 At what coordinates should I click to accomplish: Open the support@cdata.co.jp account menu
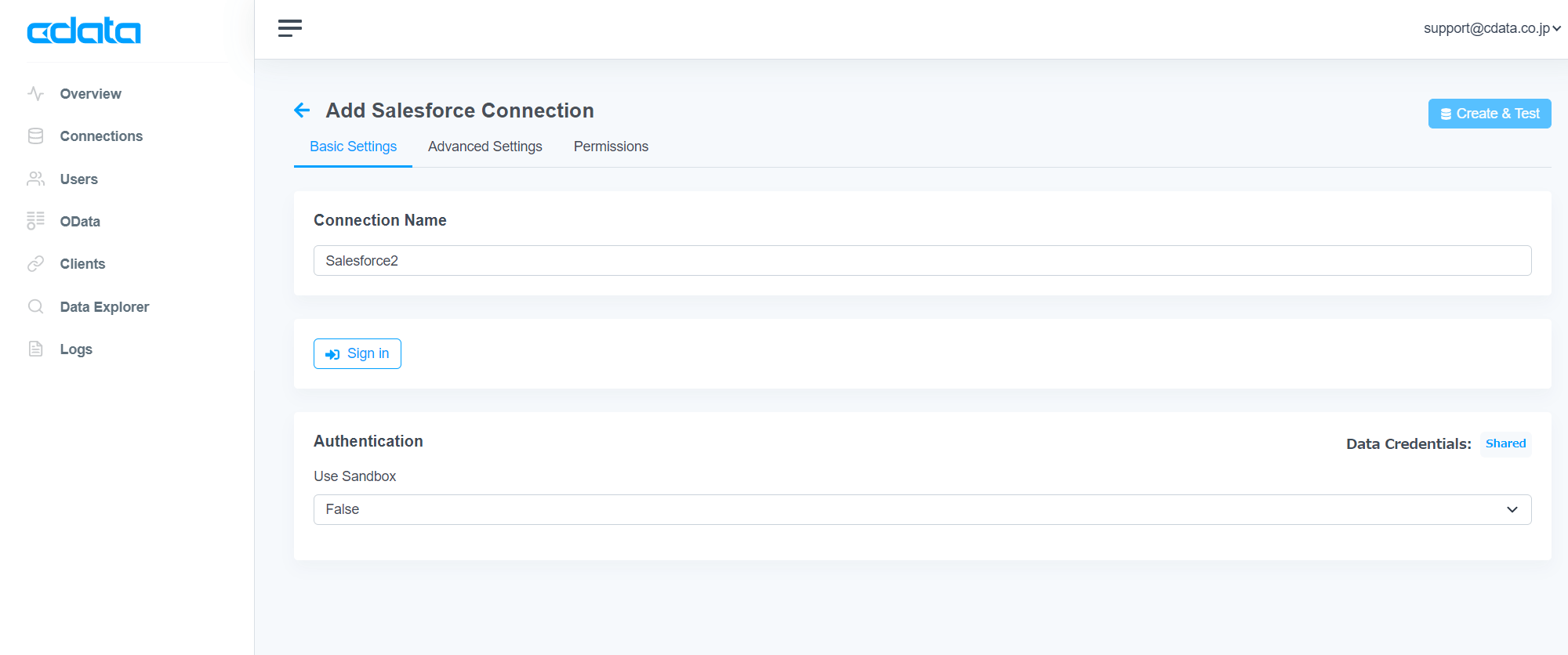pos(1491,28)
